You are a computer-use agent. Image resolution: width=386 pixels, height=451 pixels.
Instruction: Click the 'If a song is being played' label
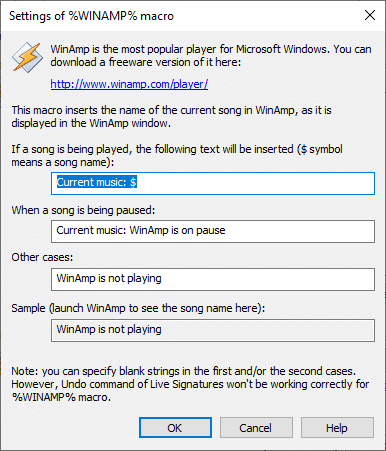pos(177,149)
